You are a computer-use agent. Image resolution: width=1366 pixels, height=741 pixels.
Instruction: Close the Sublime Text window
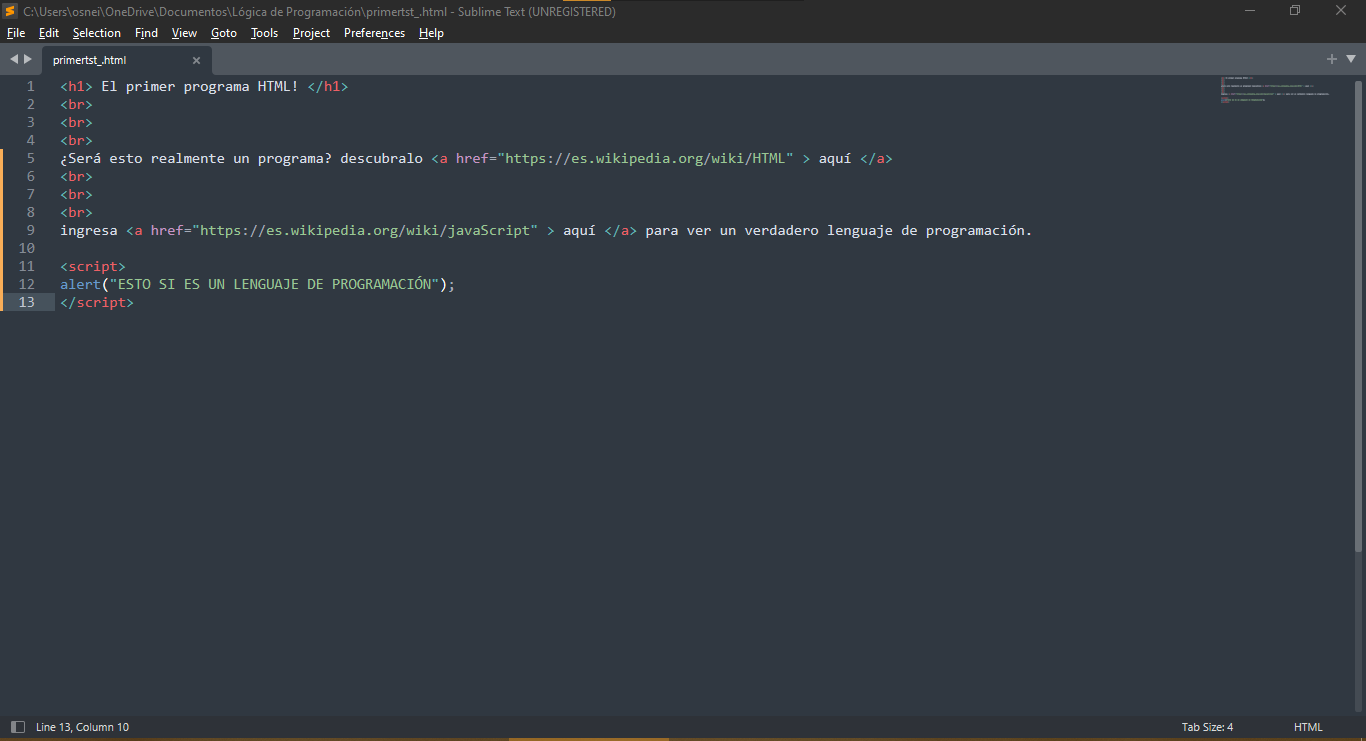pyautogui.click(x=1341, y=11)
